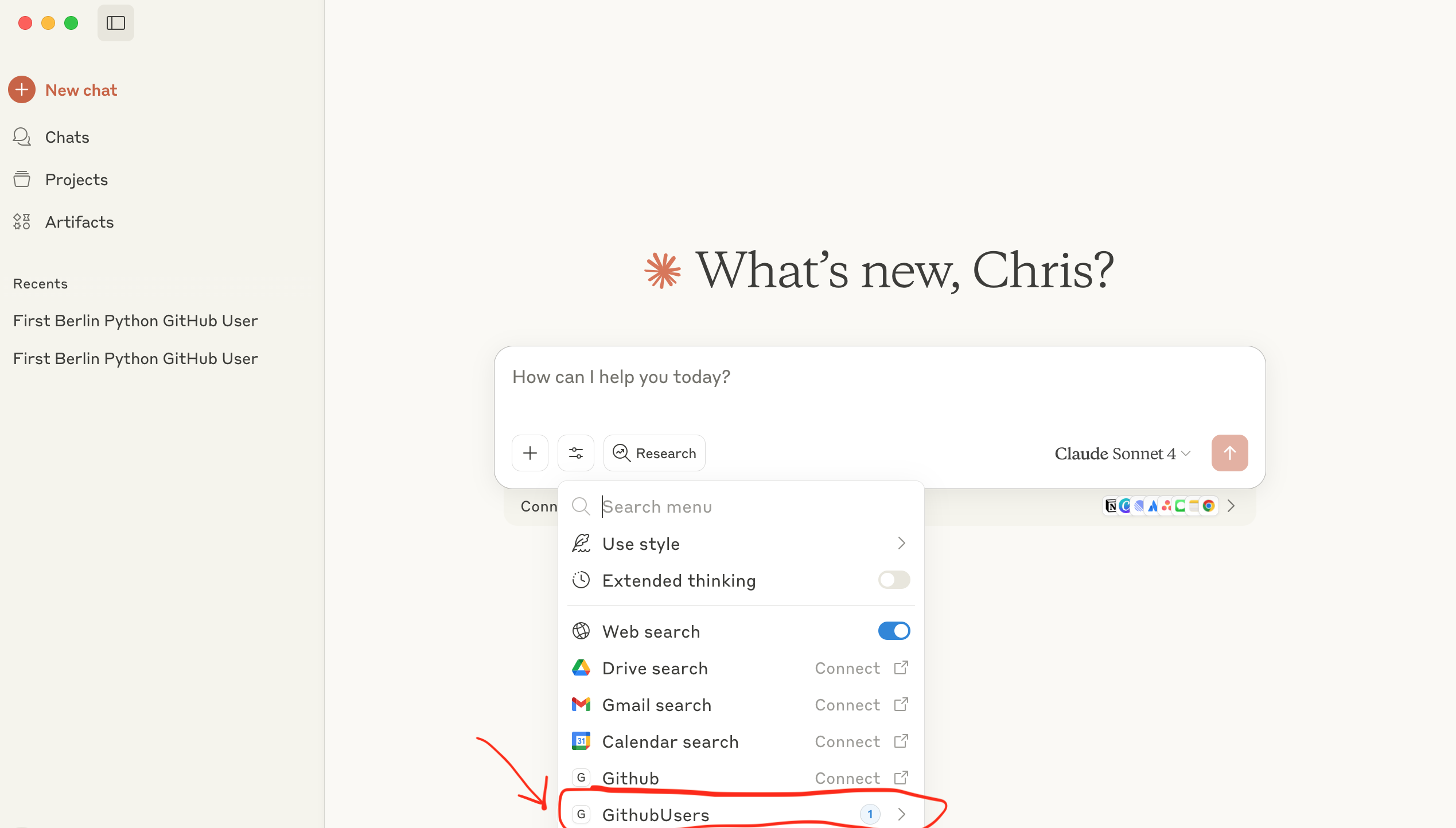Click Connect next to Drive search
Image resolution: width=1456 pixels, height=828 pixels.
847,668
